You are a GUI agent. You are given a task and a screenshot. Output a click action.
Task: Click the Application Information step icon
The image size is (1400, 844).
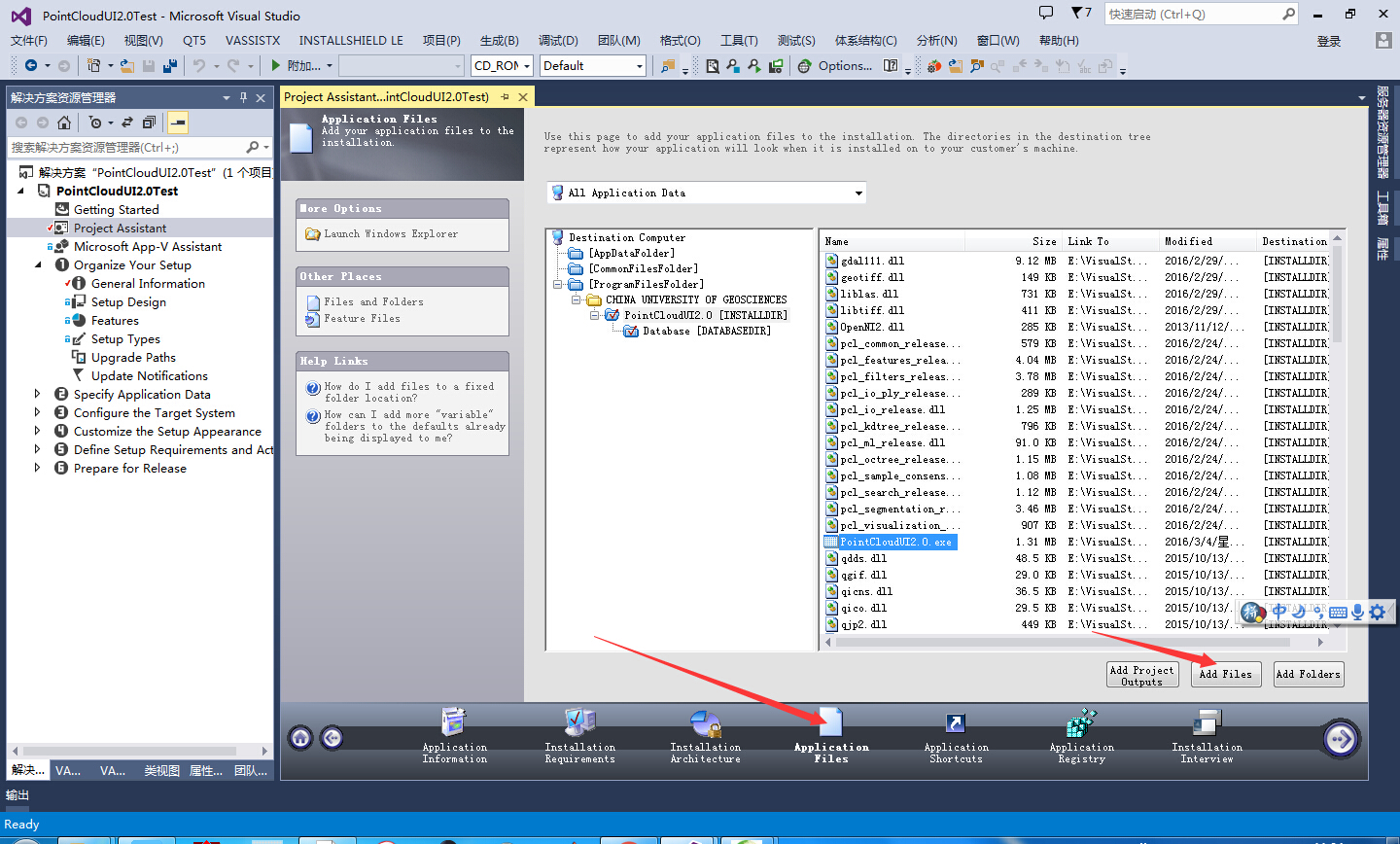pyautogui.click(x=454, y=722)
